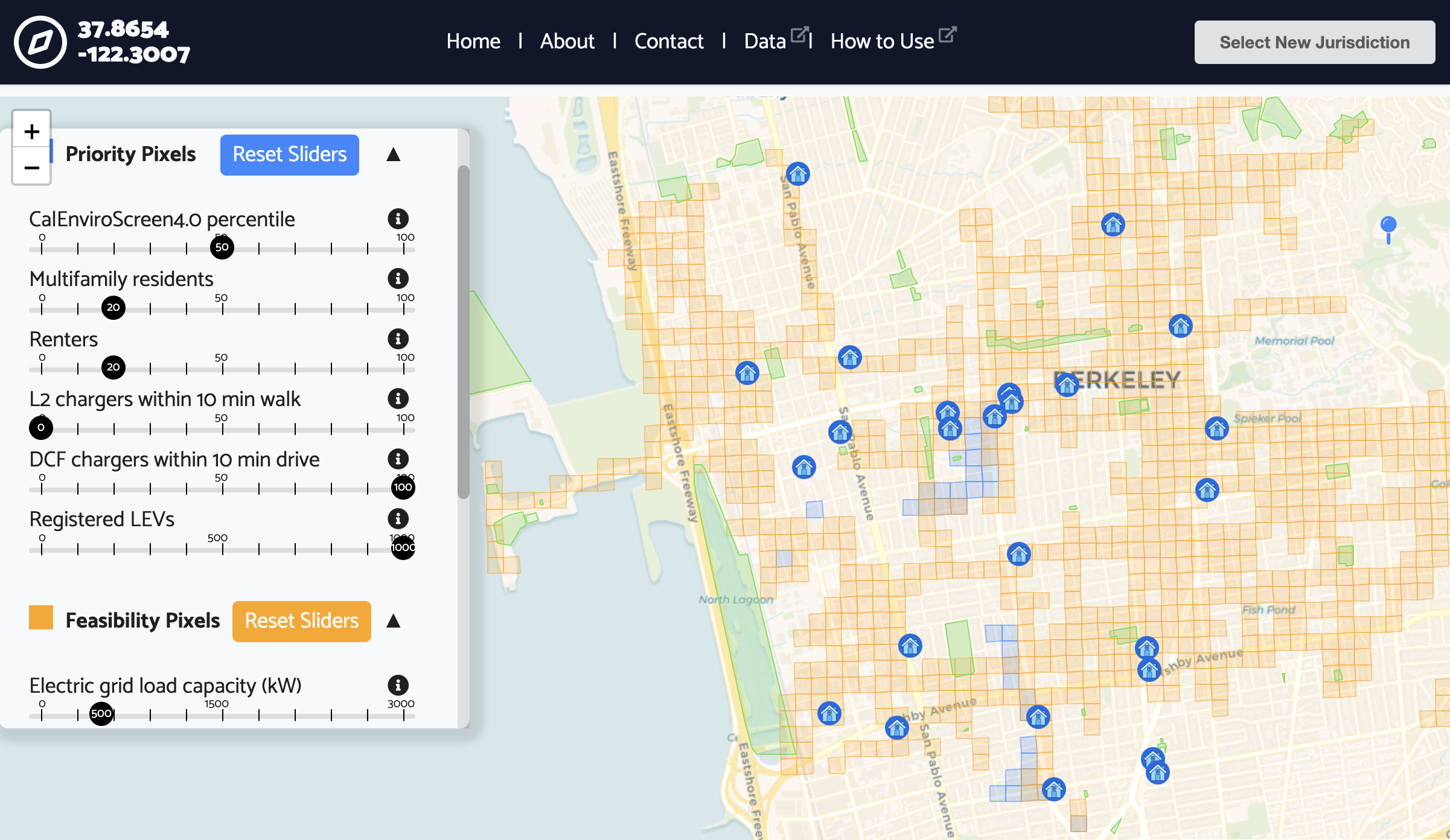Click Multifamily residents slider handle at 20
The height and width of the screenshot is (840, 1450).
click(x=113, y=308)
